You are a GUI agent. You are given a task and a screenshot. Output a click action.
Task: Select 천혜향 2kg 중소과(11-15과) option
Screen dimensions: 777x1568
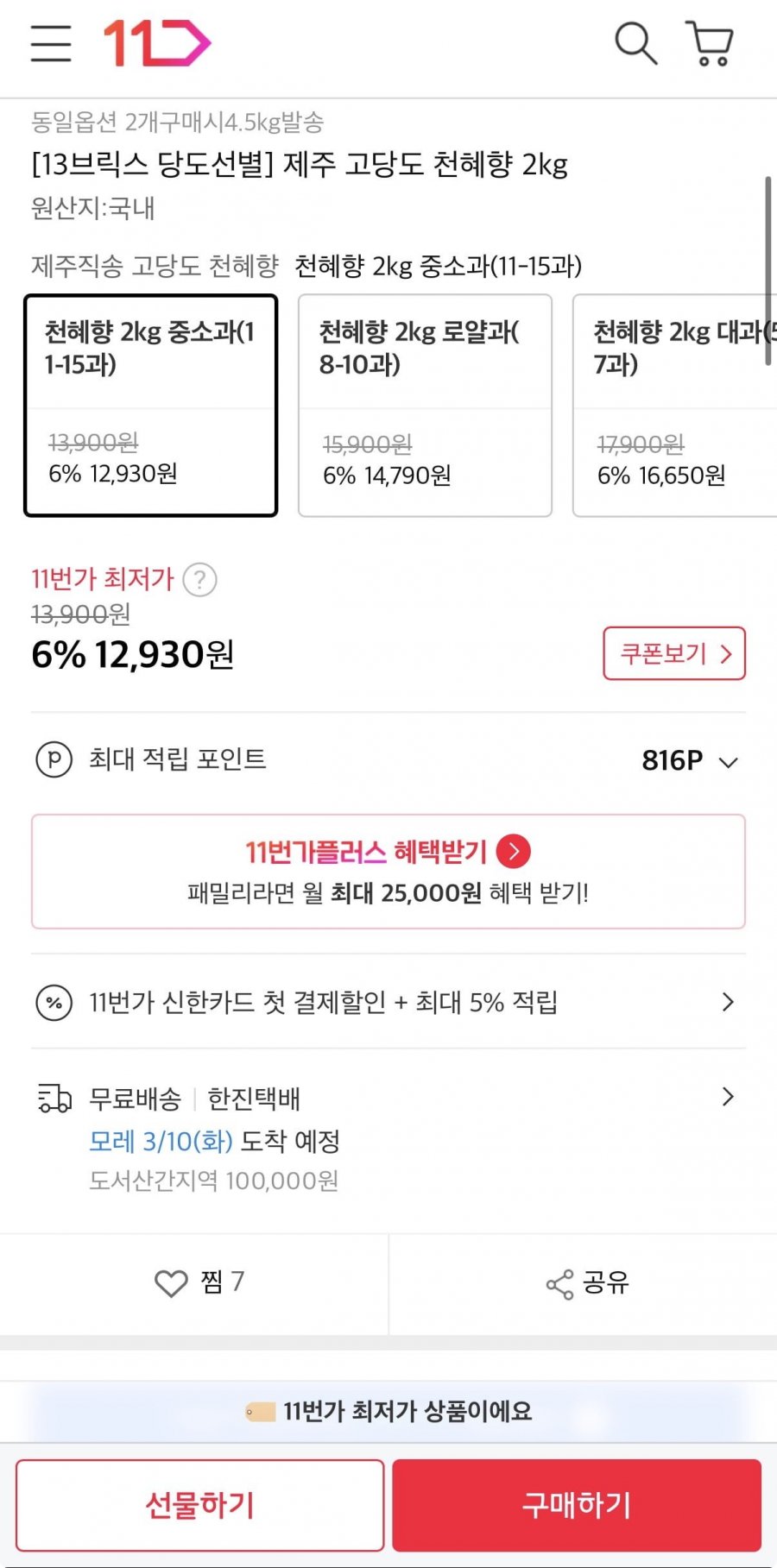(x=151, y=406)
